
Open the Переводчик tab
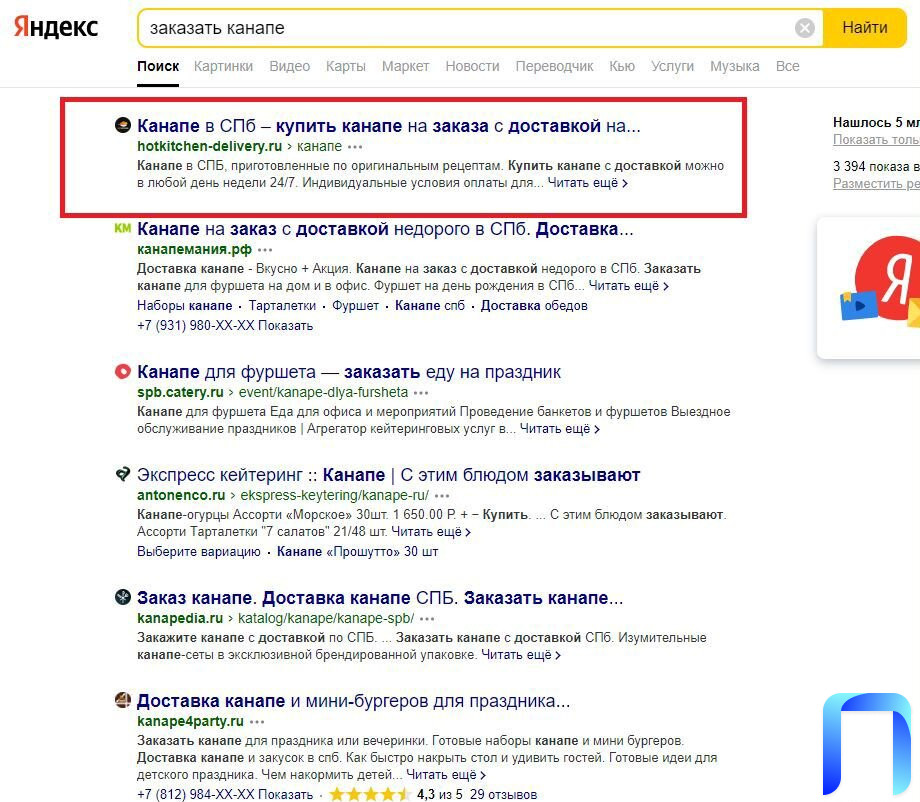coord(554,66)
